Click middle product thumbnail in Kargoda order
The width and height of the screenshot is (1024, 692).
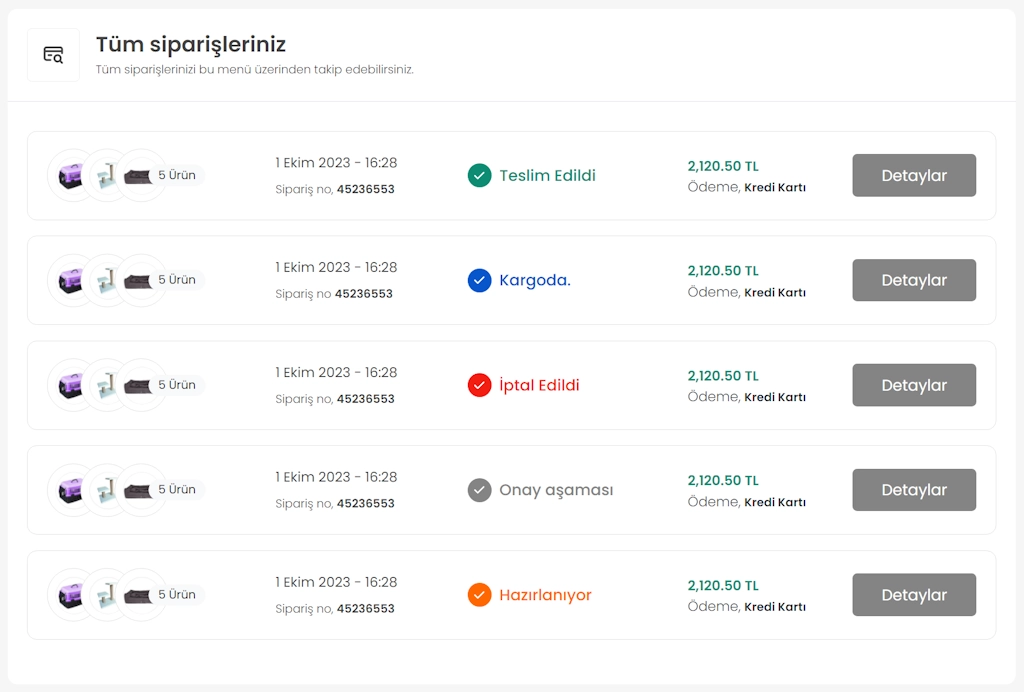click(x=106, y=281)
